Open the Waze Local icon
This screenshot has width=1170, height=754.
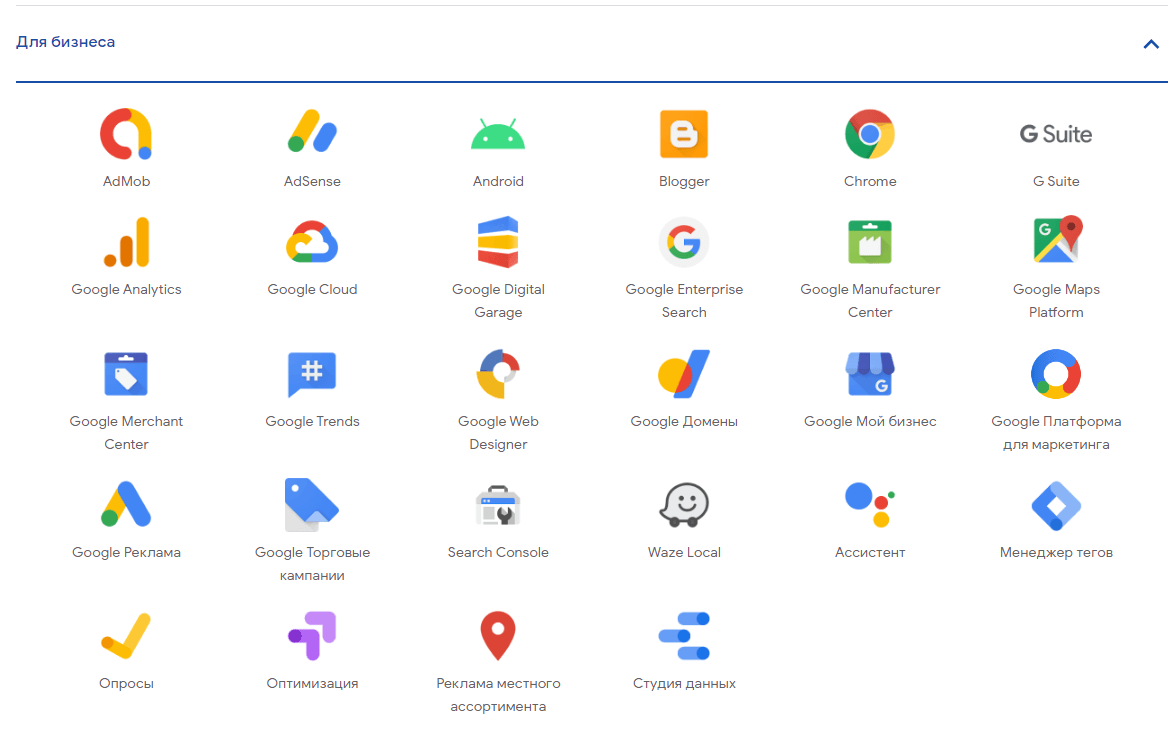683,505
